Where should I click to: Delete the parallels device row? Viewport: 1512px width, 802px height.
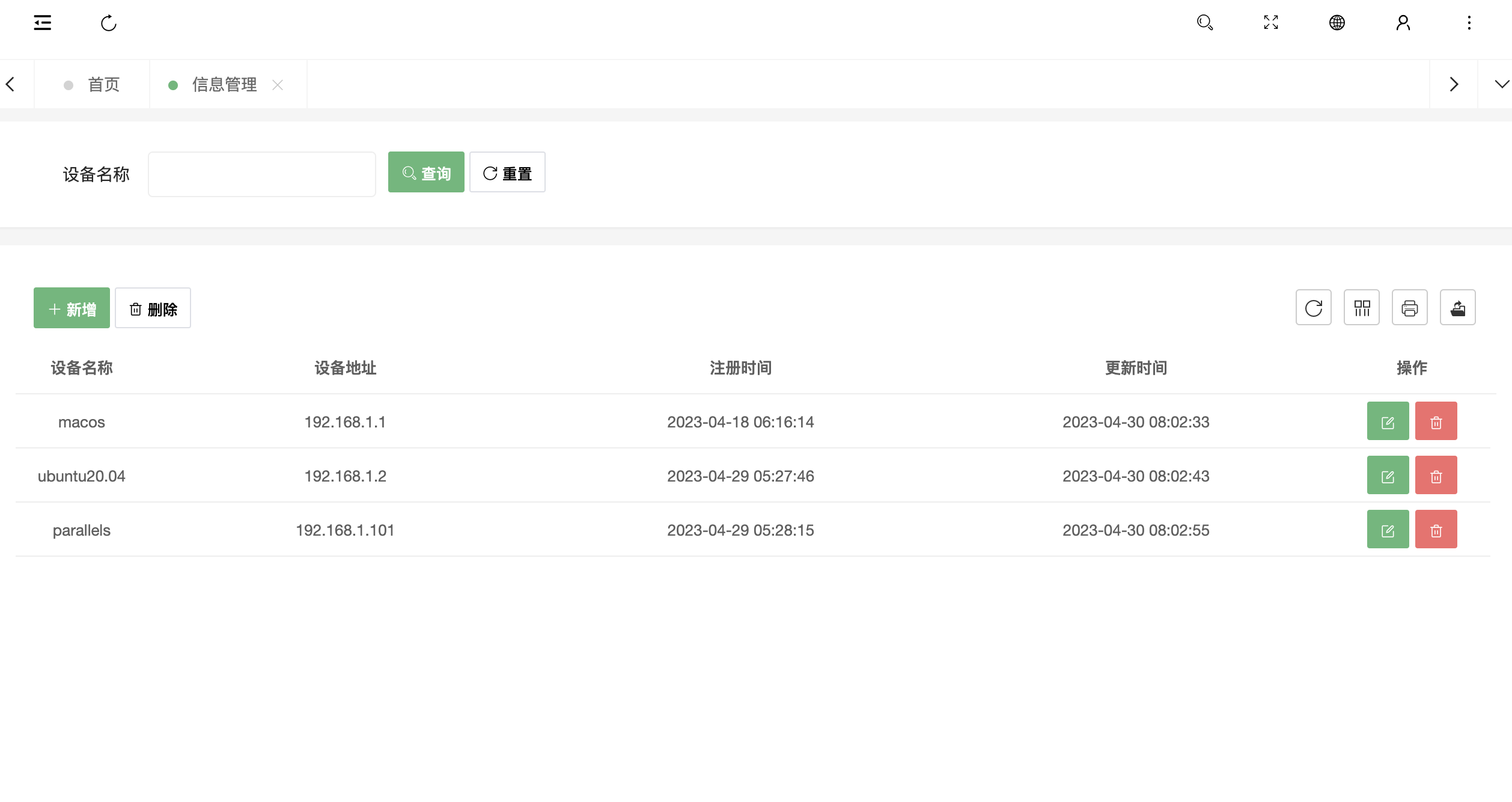point(1436,530)
